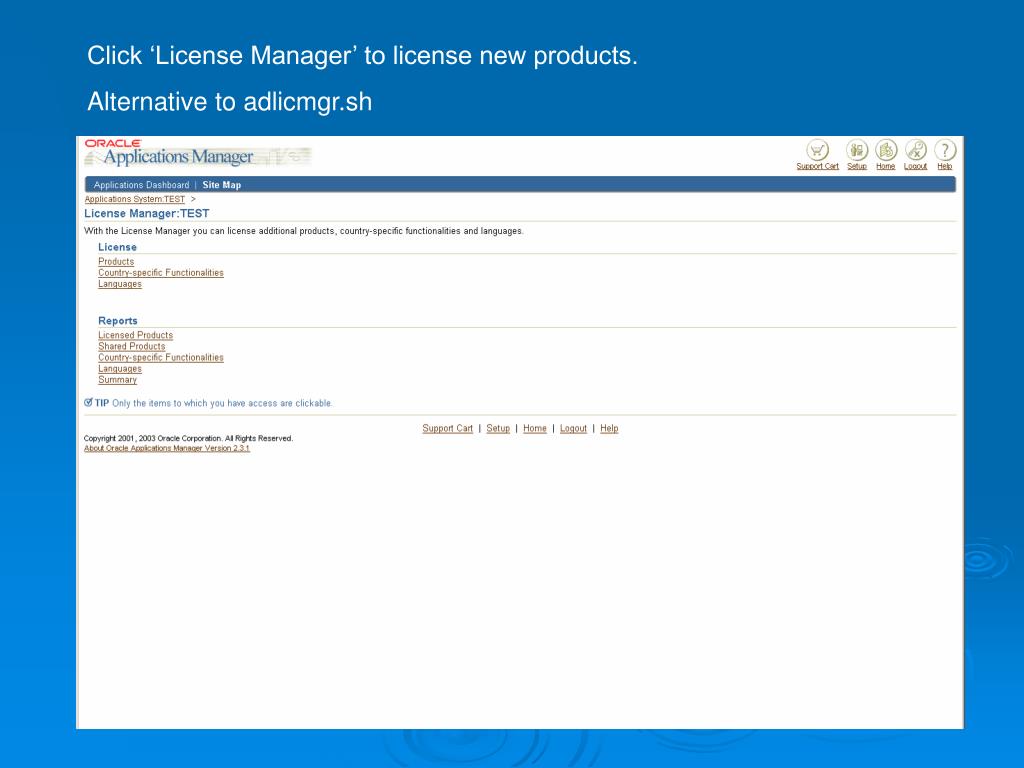Click the TIP checkmark icon

(88, 402)
